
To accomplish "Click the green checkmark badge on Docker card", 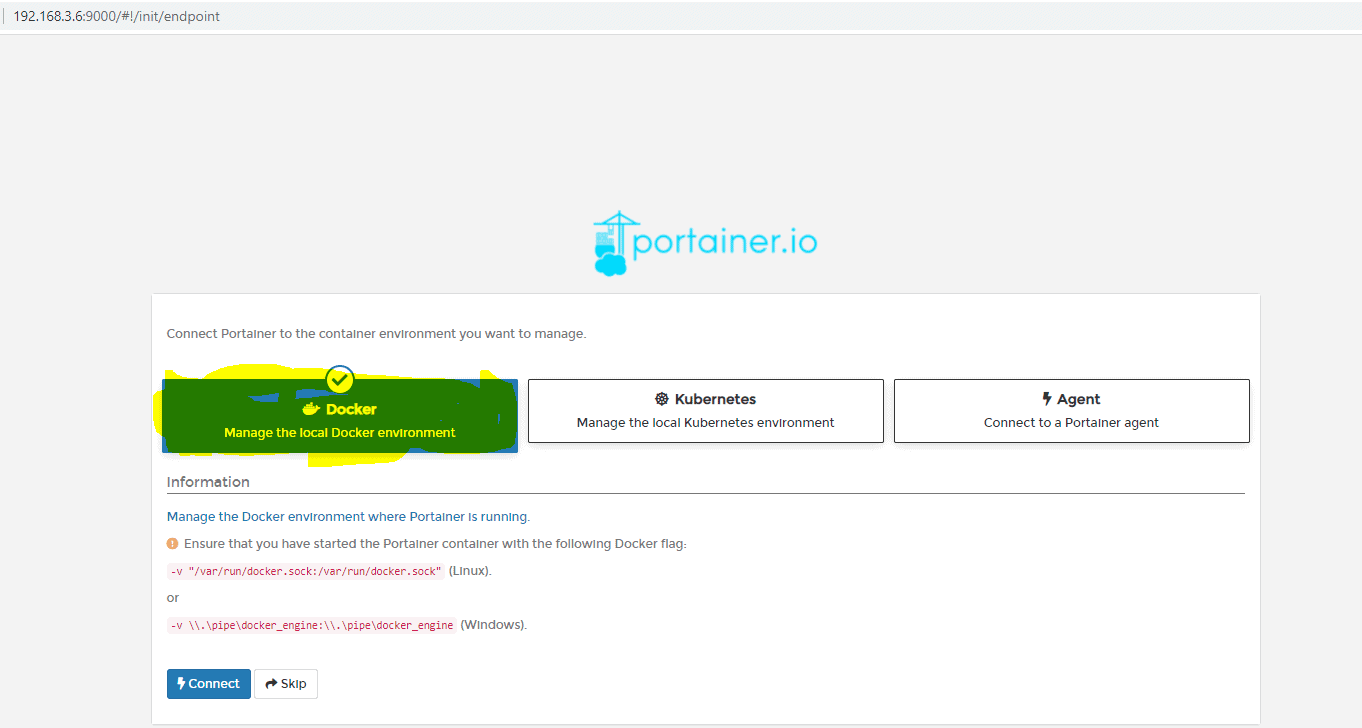I will (339, 379).
